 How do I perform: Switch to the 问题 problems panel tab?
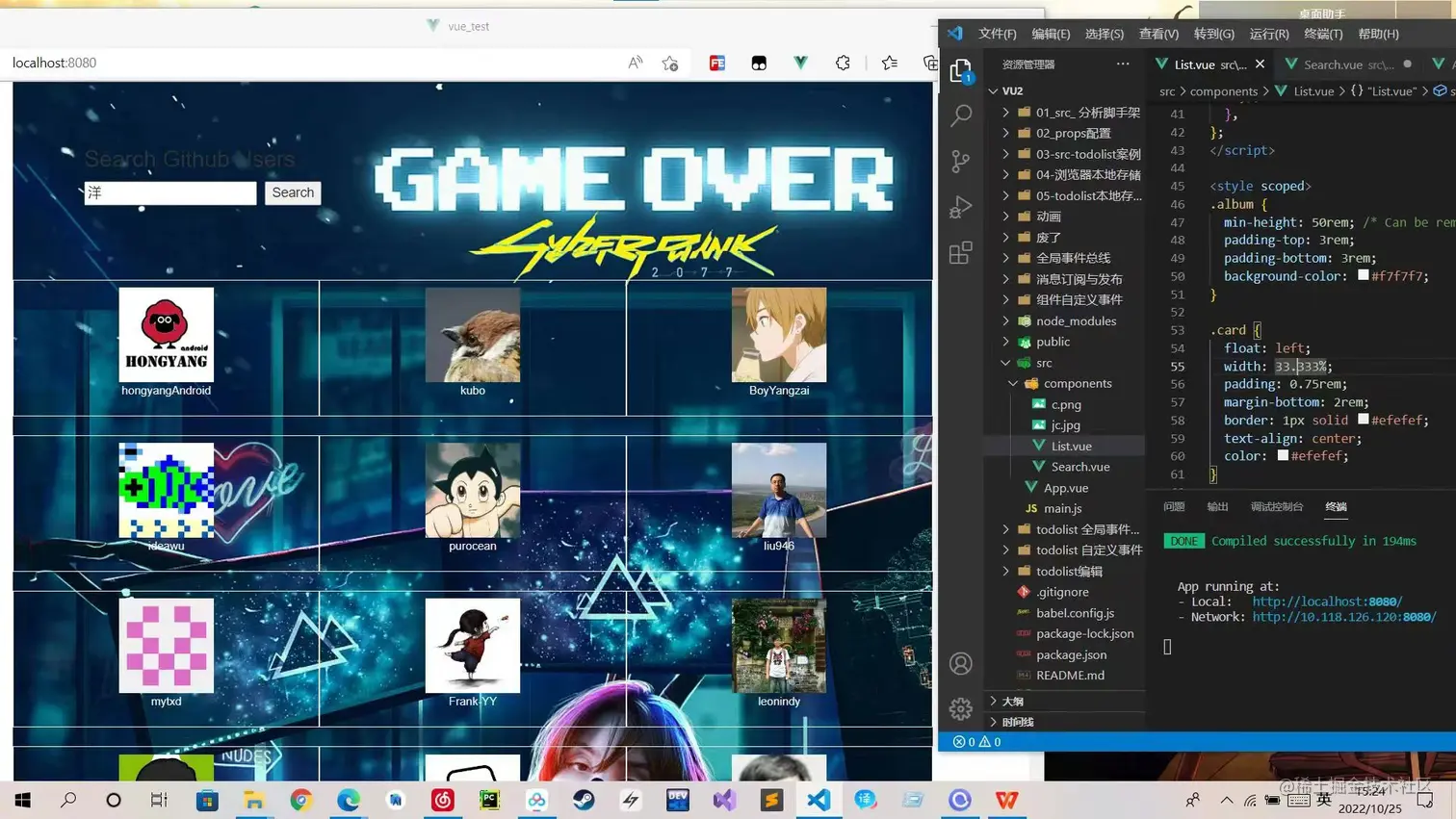(1174, 506)
